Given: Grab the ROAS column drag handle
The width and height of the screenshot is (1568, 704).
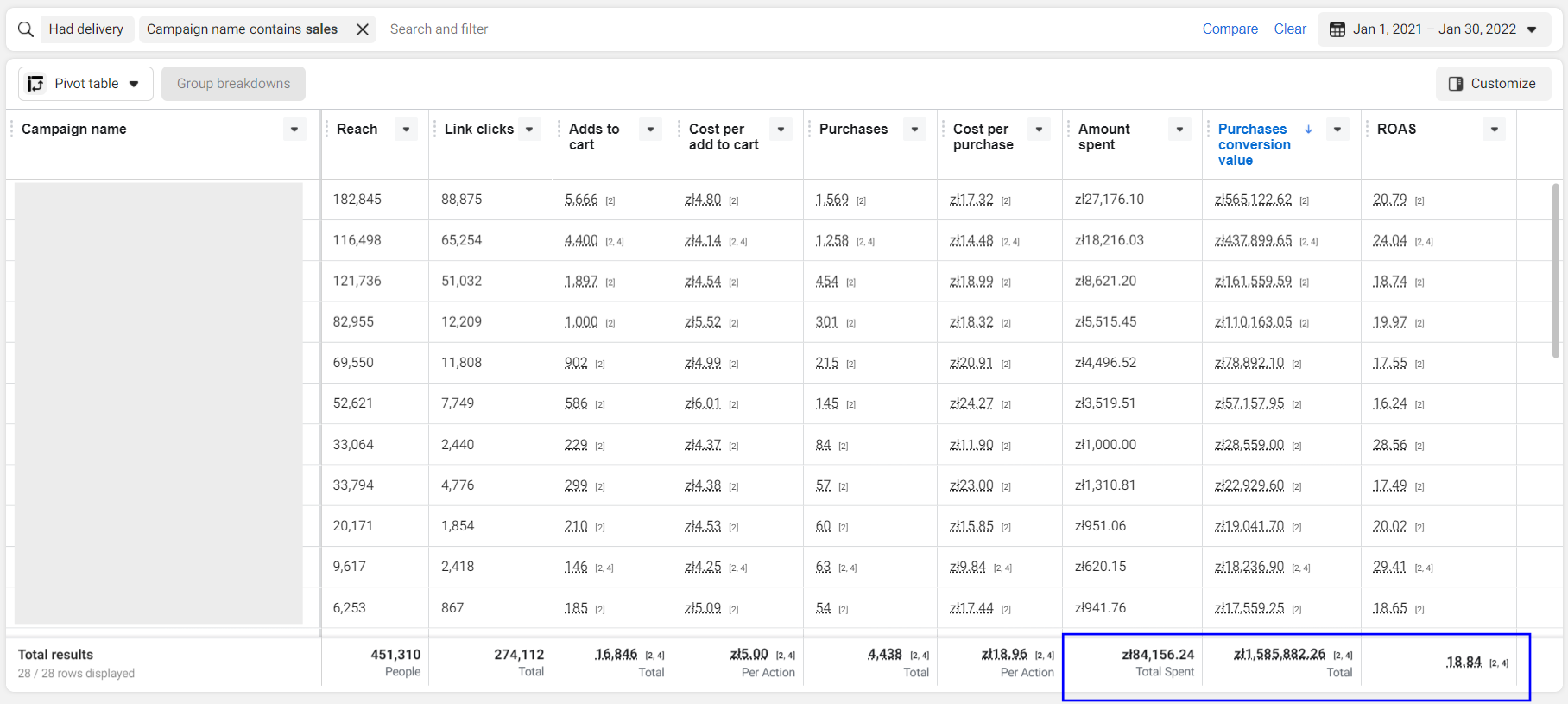Looking at the screenshot, I should (x=1368, y=130).
